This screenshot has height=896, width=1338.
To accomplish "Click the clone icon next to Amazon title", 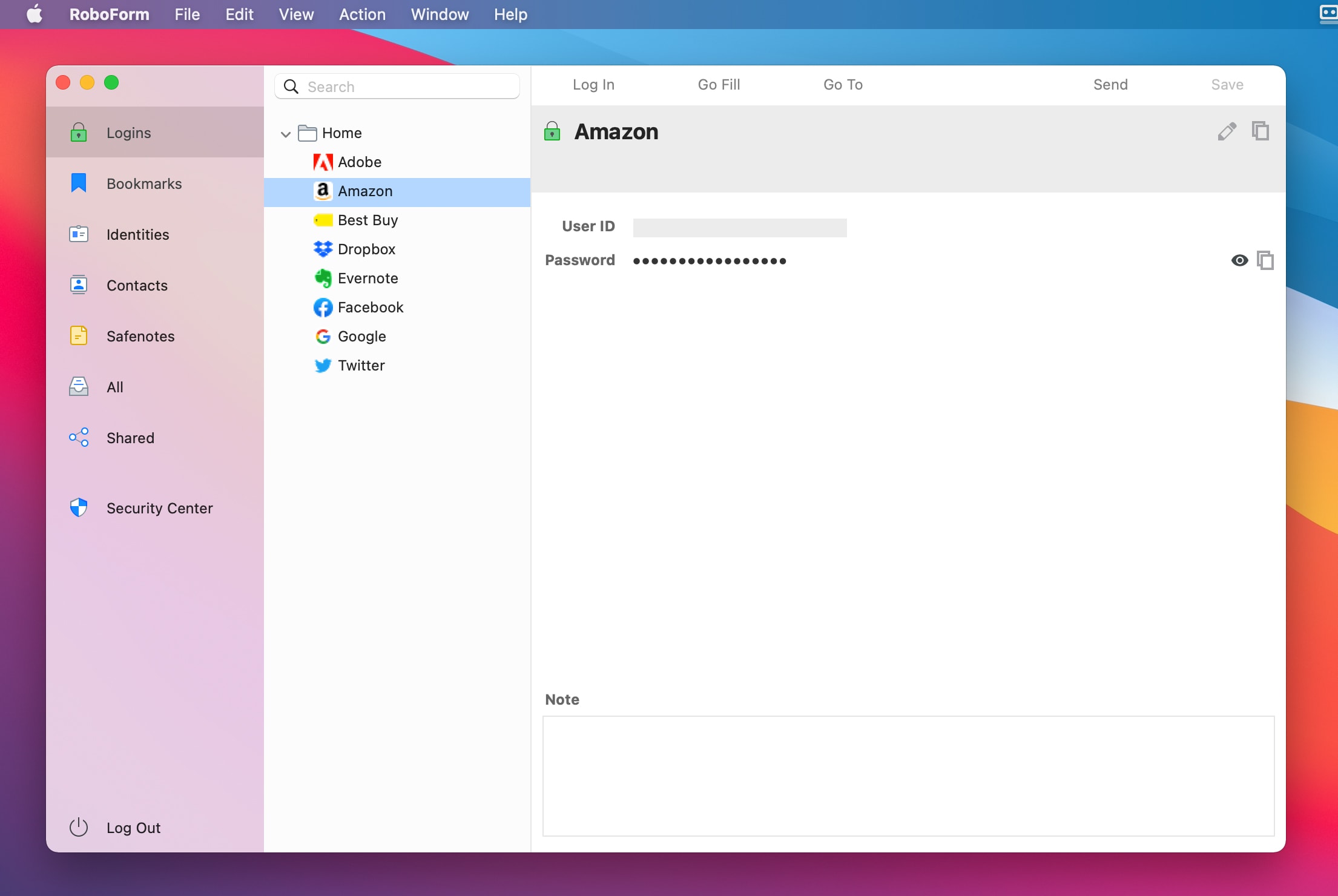I will (x=1261, y=131).
